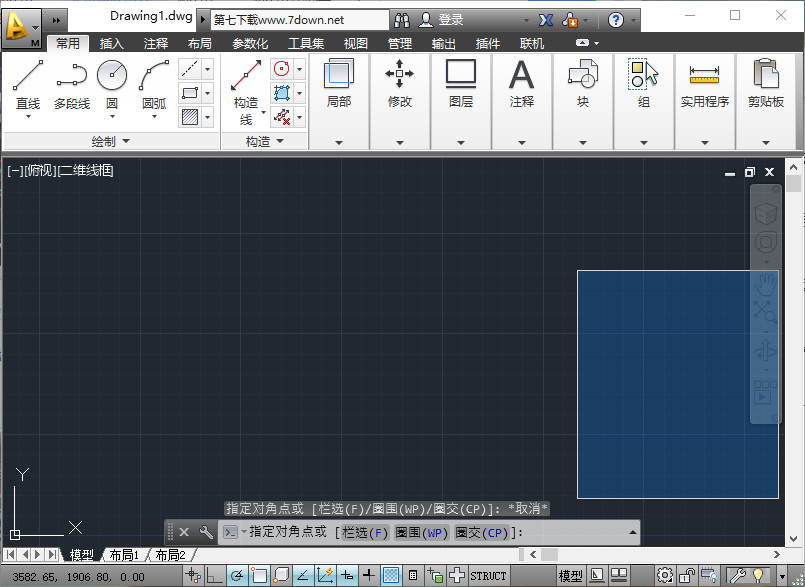
Task: Toggle the UI lock icon in status bar
Action: click(x=686, y=576)
